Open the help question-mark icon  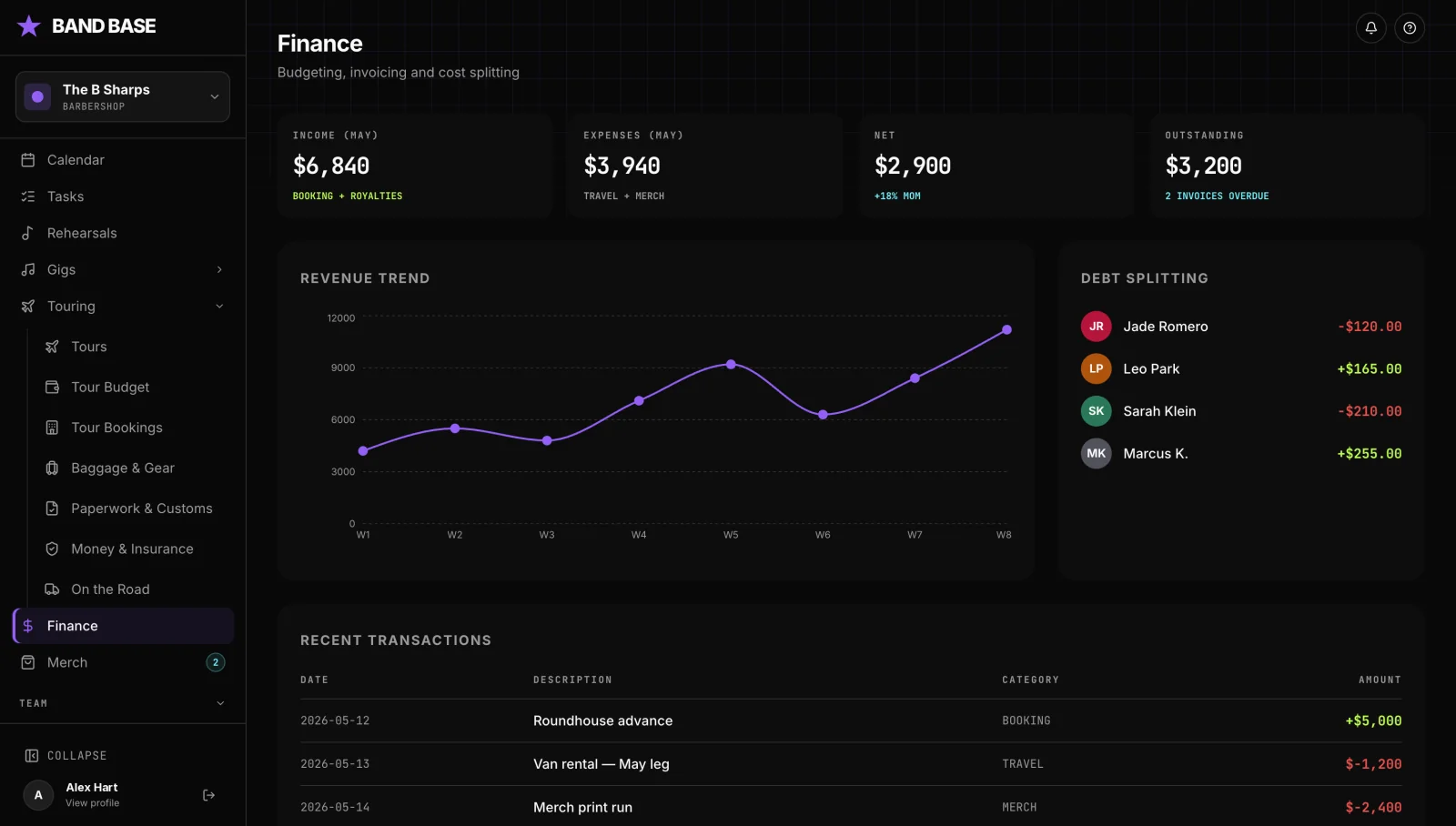coord(1410,28)
